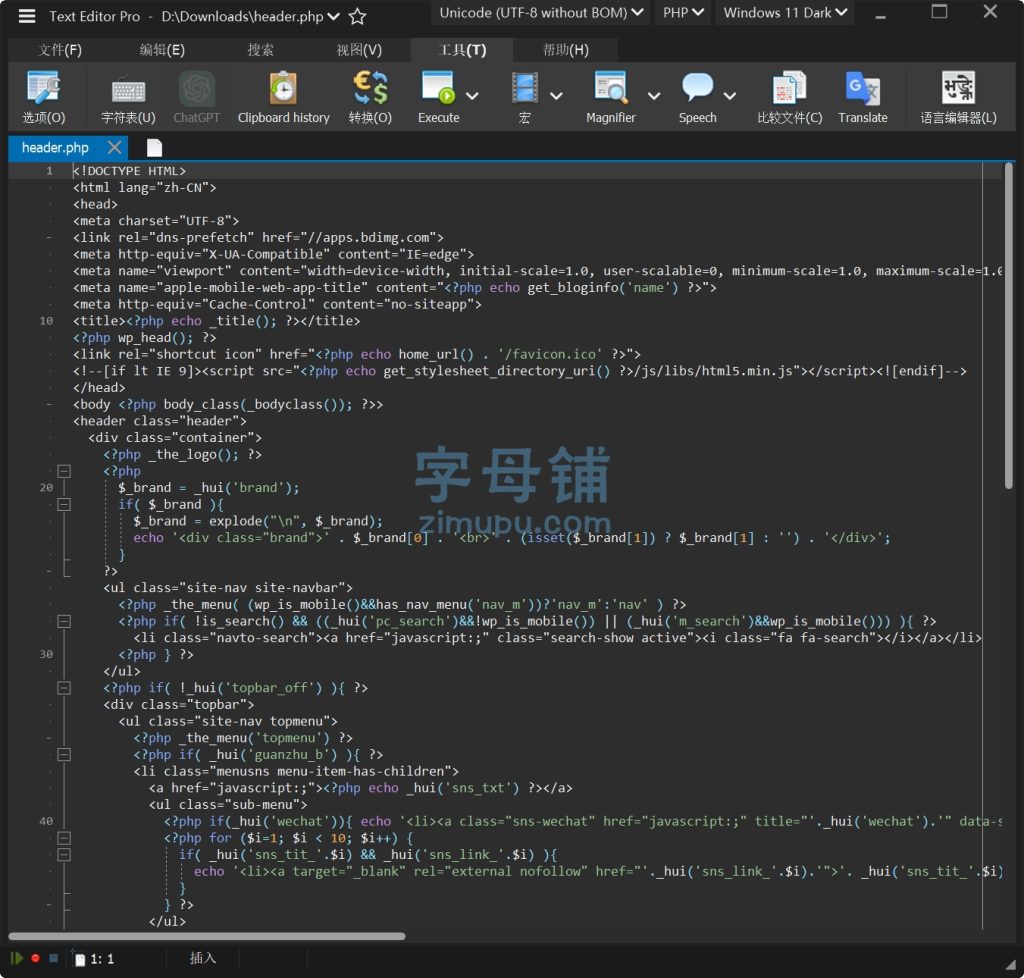Place cursor on <!DOCTYPE HTML> line
This screenshot has height=978, width=1024.
click(x=129, y=170)
